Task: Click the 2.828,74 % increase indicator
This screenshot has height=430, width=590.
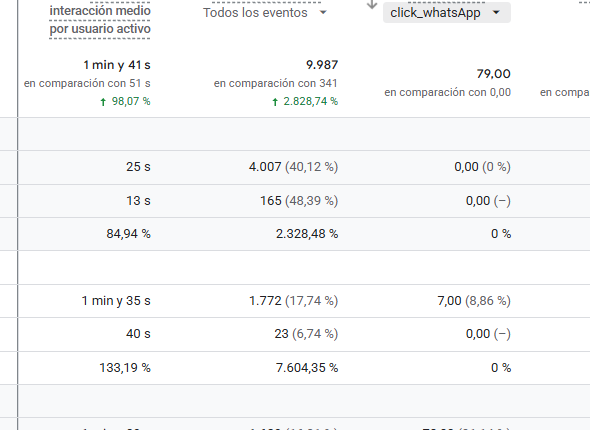Action: (x=305, y=101)
